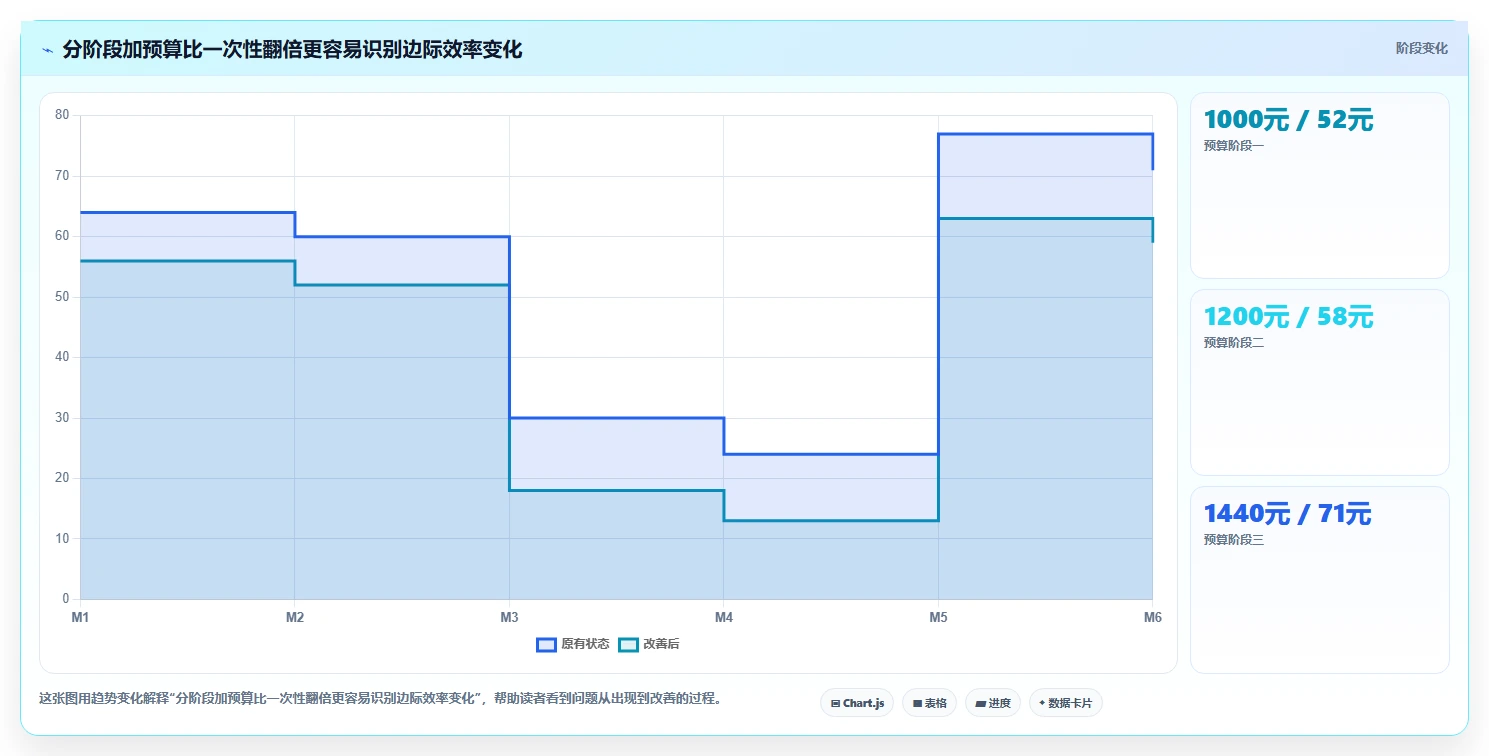
Task: Click the 原有状态 legend label
Action: coord(585,644)
